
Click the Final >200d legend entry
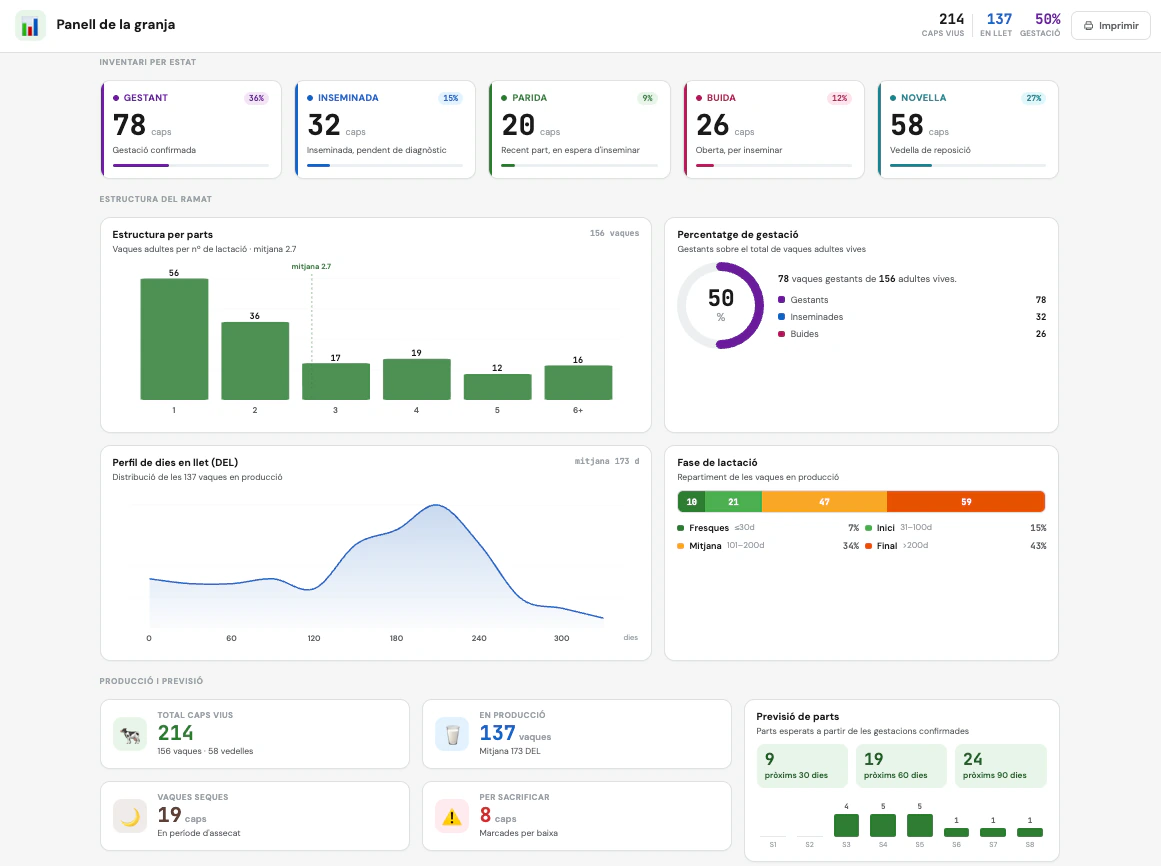[955, 546]
